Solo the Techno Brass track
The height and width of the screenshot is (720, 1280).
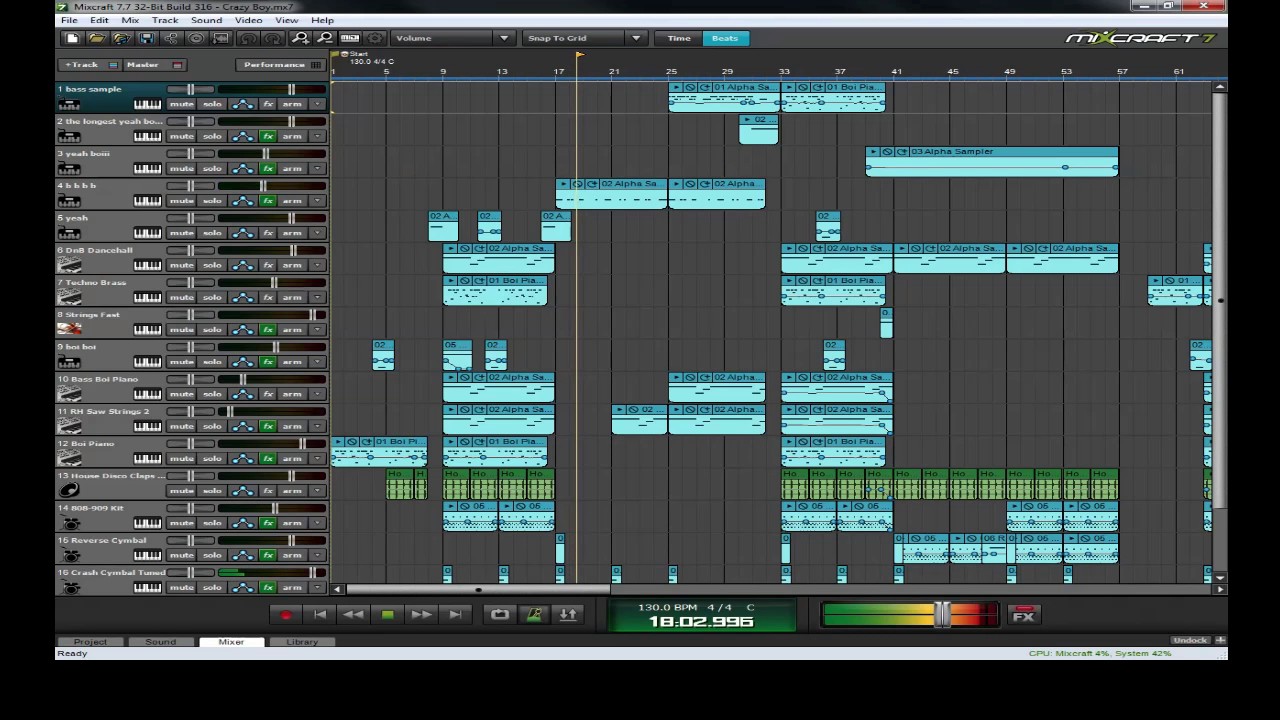coord(212,297)
